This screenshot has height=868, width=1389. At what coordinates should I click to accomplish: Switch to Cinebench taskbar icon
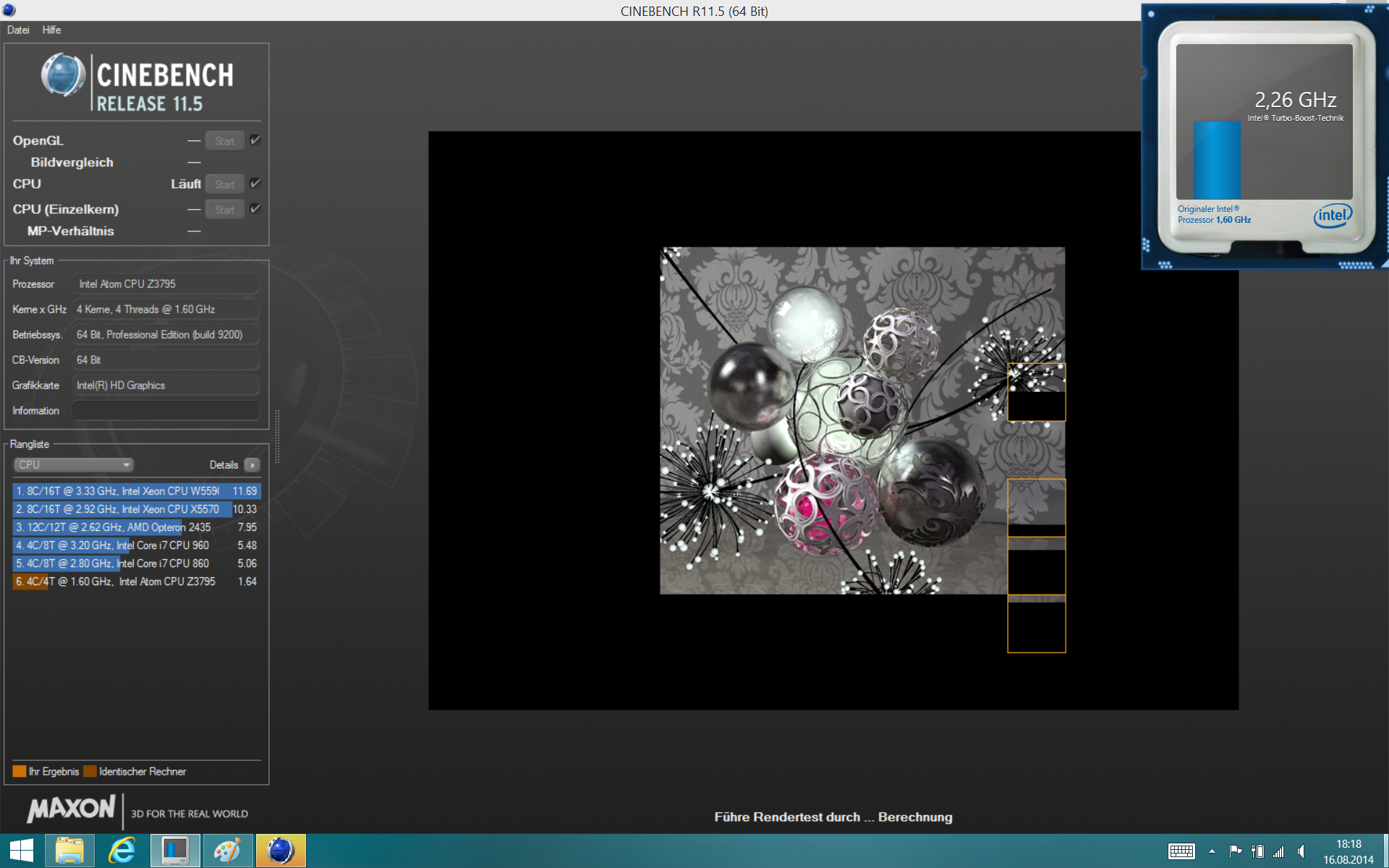(281, 851)
